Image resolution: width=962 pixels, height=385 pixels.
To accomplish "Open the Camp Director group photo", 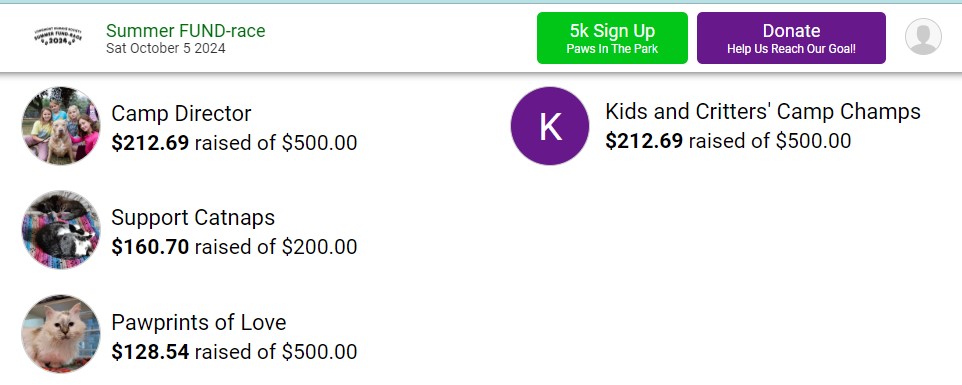I will (61, 126).
